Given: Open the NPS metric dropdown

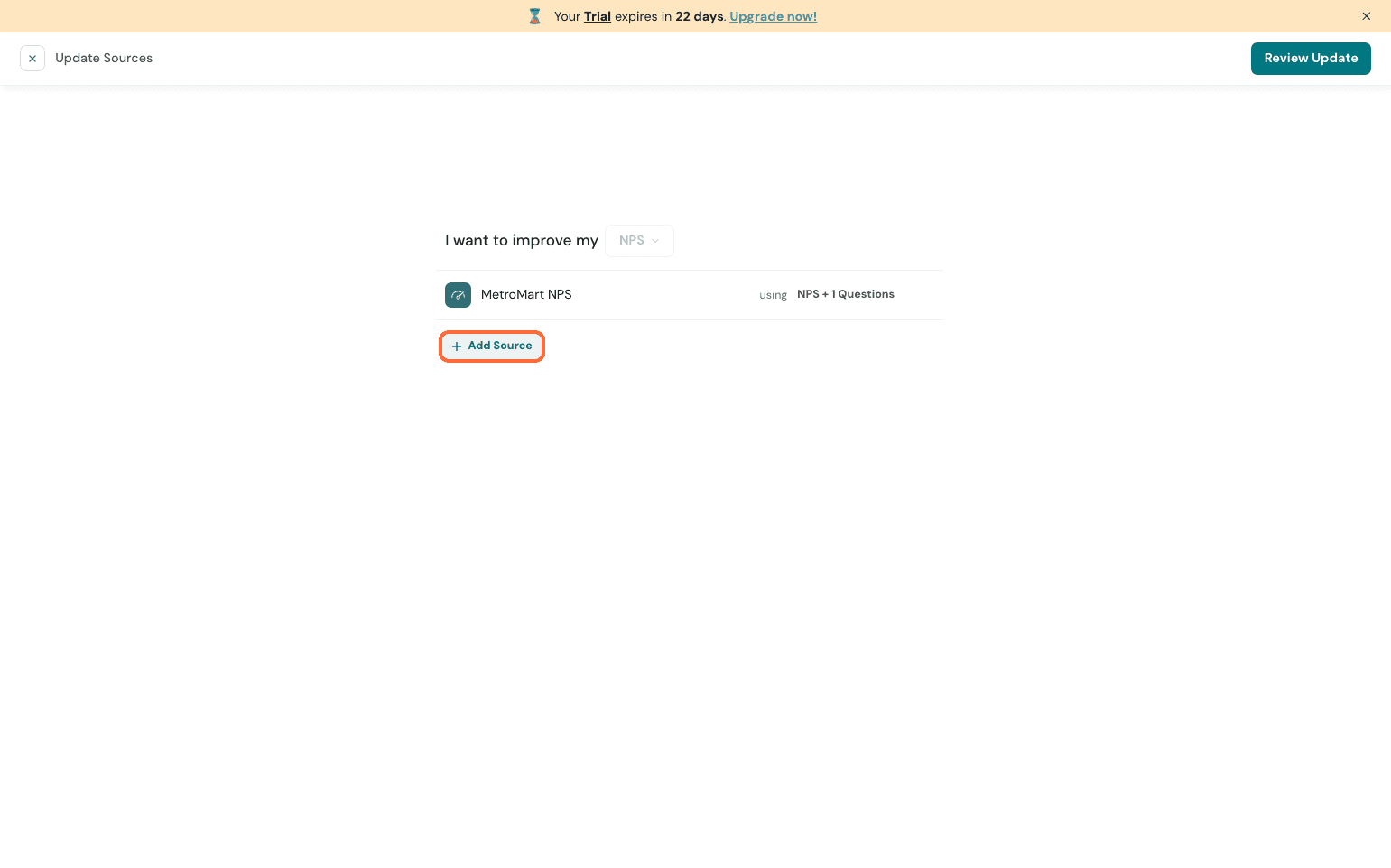Looking at the screenshot, I should tap(639, 241).
